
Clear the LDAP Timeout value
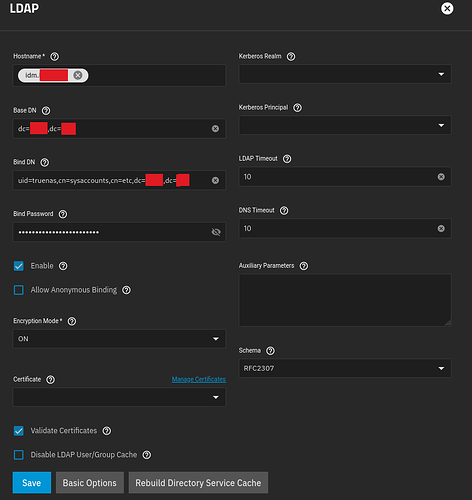coord(441,177)
